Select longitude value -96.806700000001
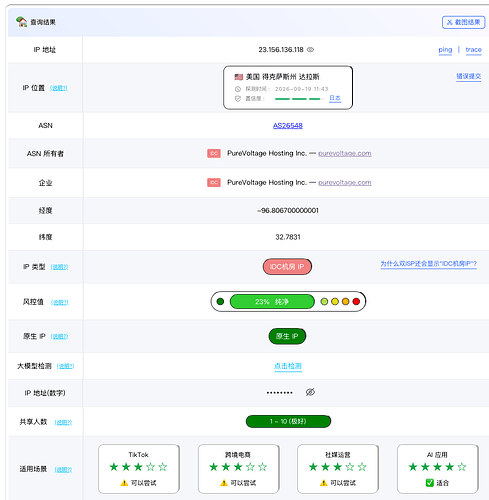Viewport: 489px width, 500px height. click(x=288, y=210)
